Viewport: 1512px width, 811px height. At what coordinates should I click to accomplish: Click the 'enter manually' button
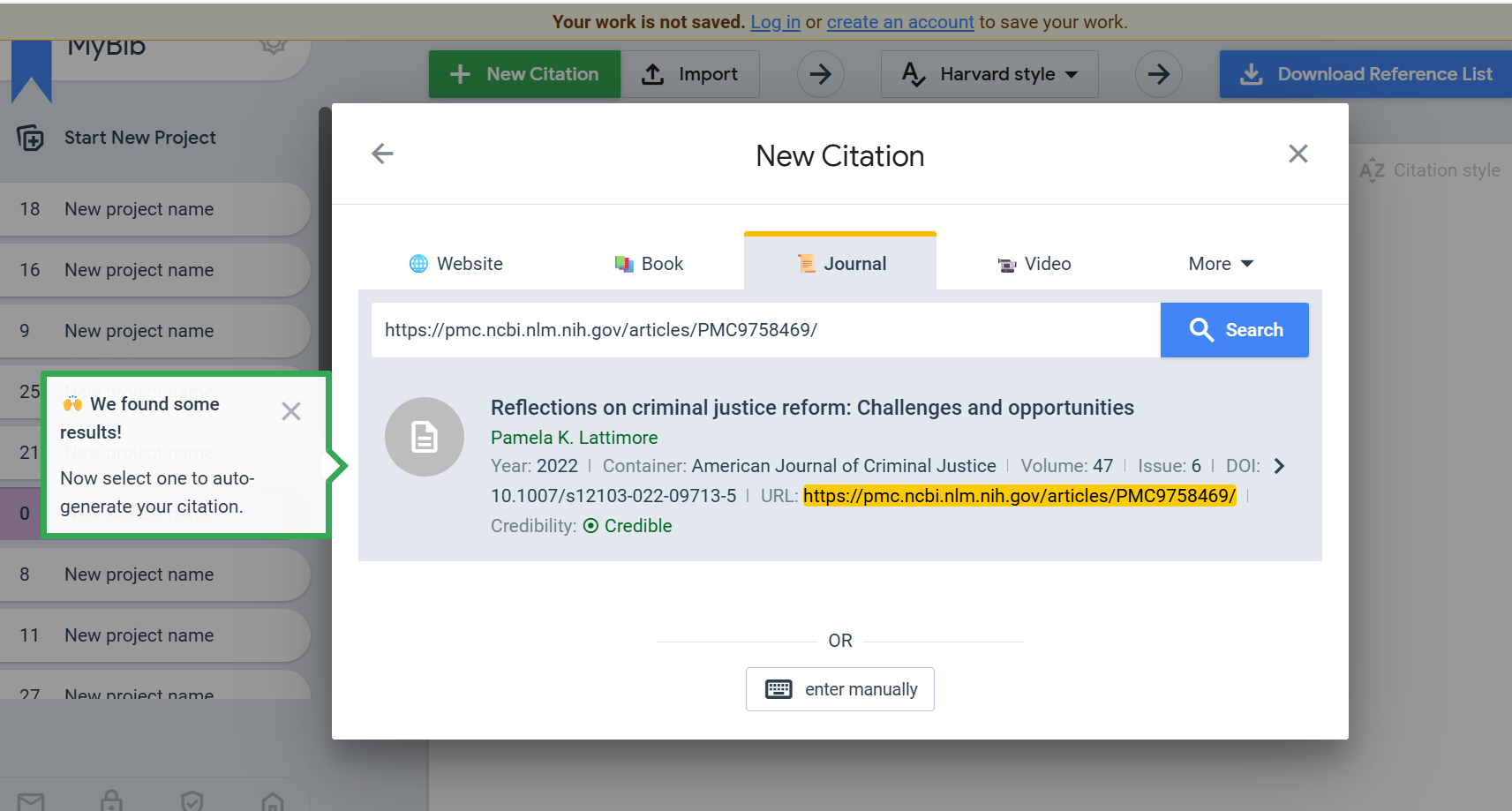point(839,689)
